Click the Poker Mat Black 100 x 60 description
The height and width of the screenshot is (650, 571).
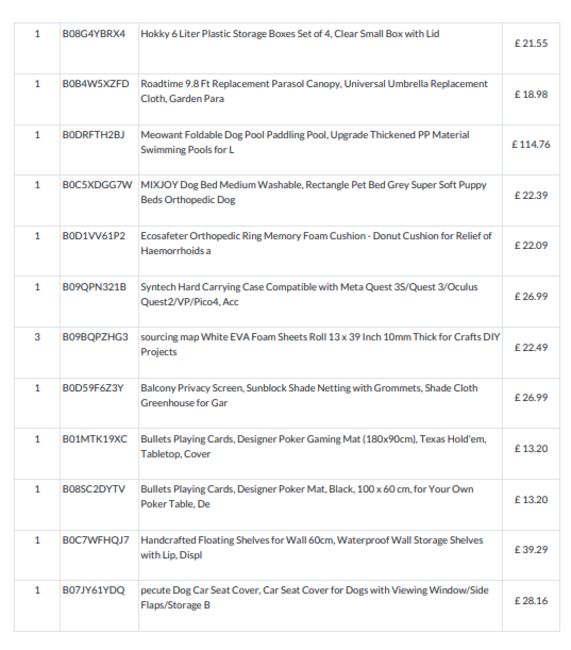pos(307,497)
